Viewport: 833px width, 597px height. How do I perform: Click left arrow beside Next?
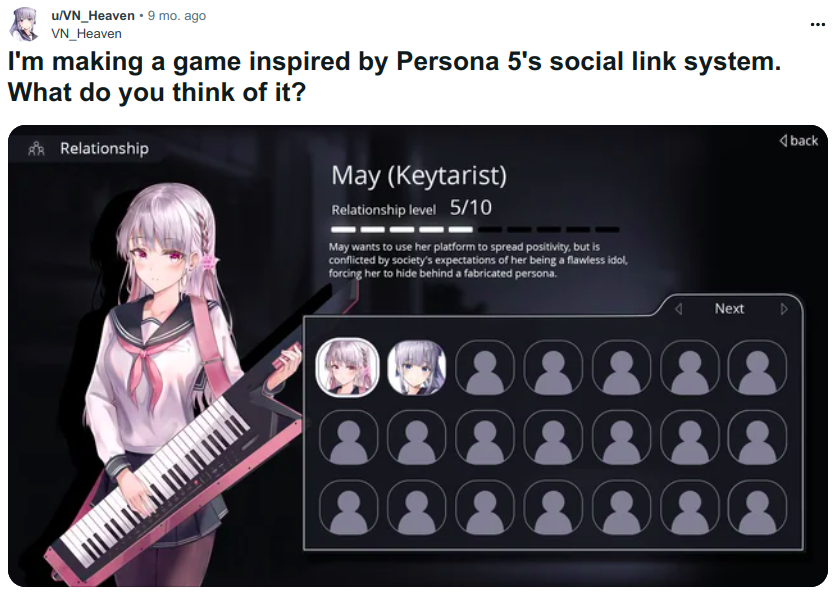click(x=678, y=309)
